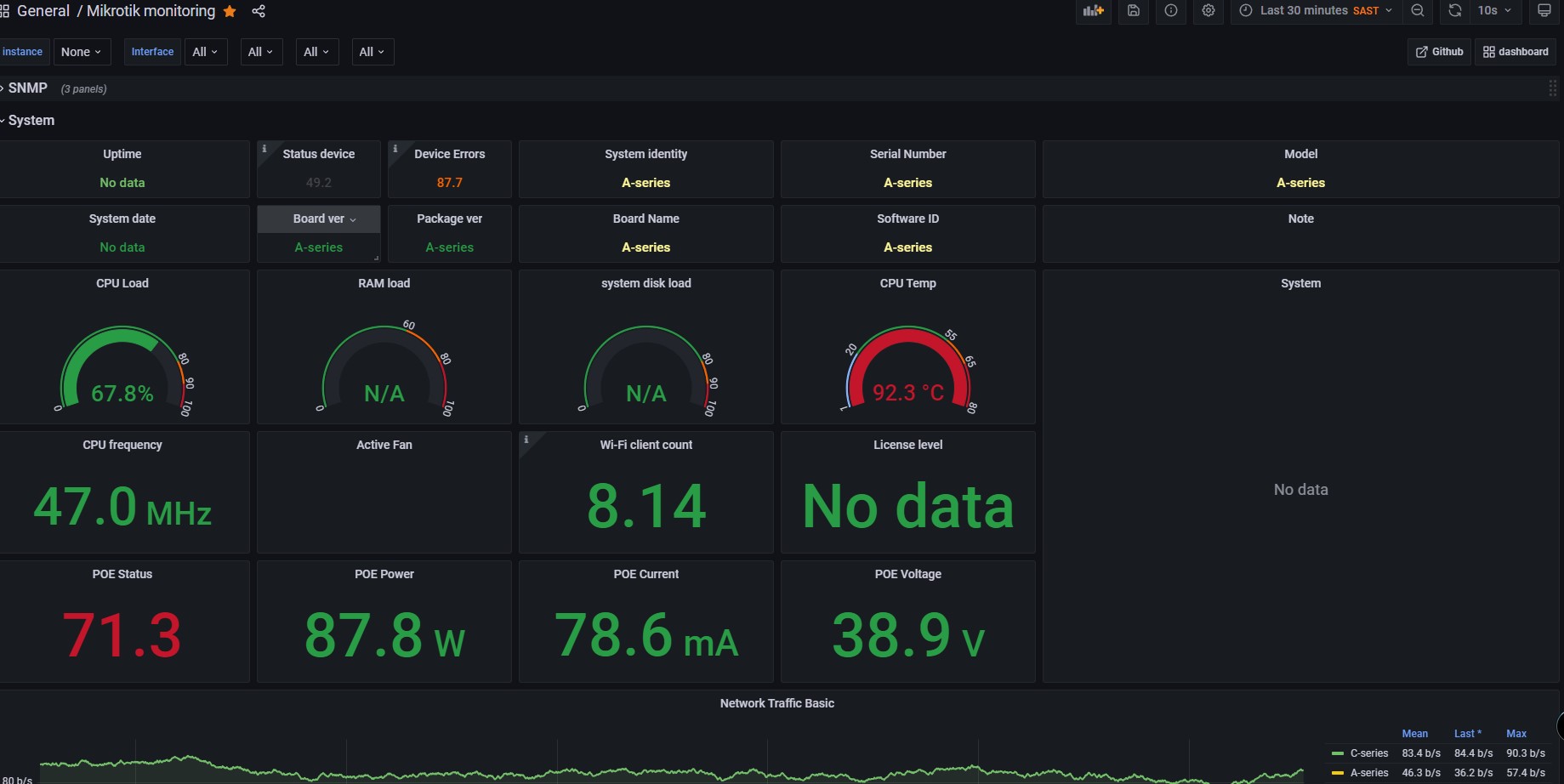Save the dashboard using the disk icon
The height and width of the screenshot is (784, 1564).
pyautogui.click(x=1134, y=11)
